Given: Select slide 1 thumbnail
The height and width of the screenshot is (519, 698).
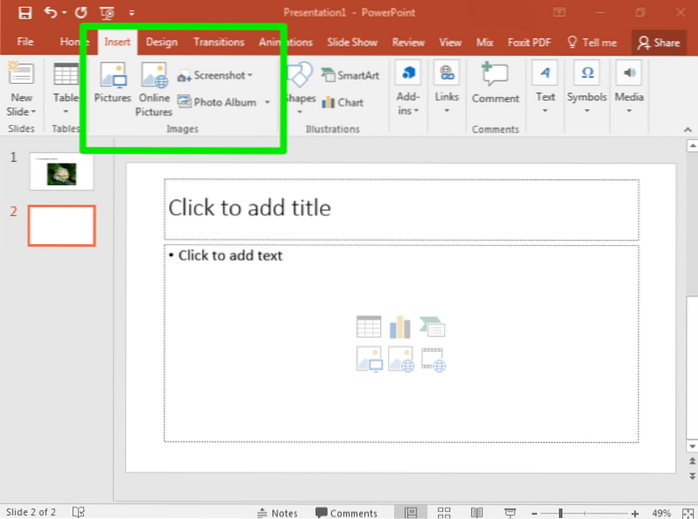Looking at the screenshot, I should pos(61,172).
